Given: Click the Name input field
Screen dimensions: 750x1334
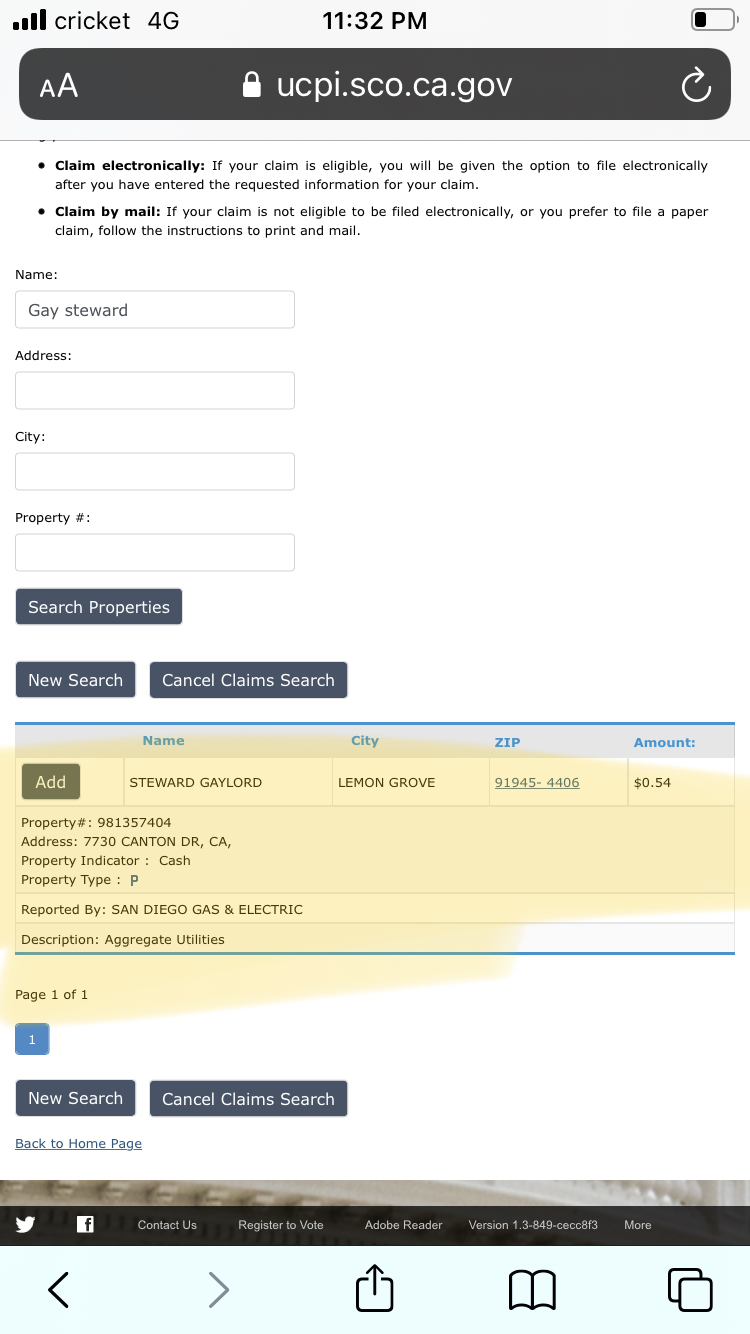Looking at the screenshot, I should pyautogui.click(x=155, y=310).
